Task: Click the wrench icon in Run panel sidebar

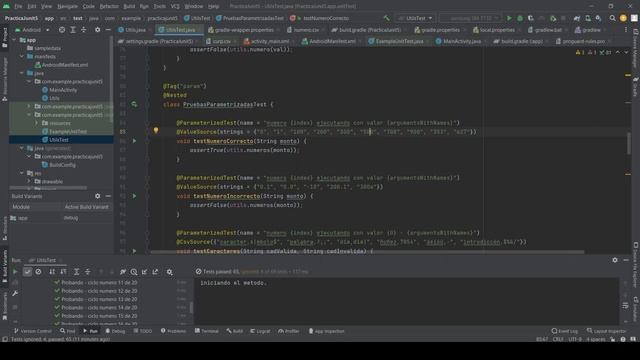Action: [15, 293]
